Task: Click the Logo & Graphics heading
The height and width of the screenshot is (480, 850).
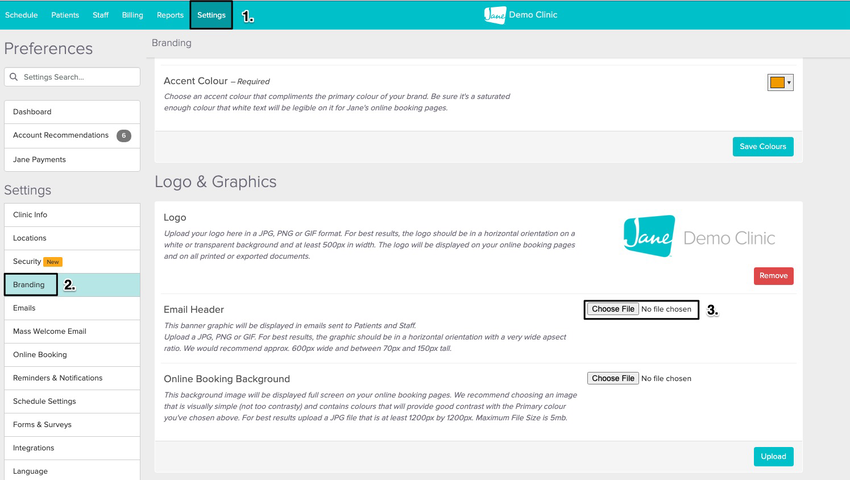Action: coord(215,182)
